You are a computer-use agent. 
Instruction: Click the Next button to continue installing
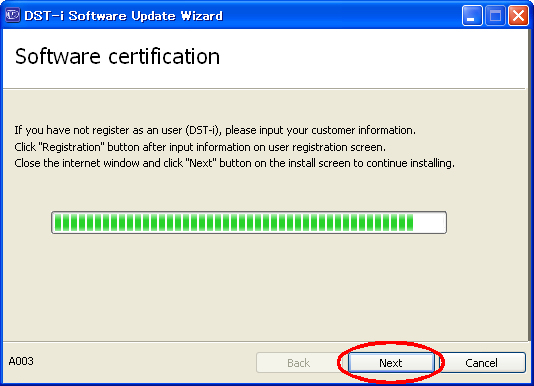point(391,362)
